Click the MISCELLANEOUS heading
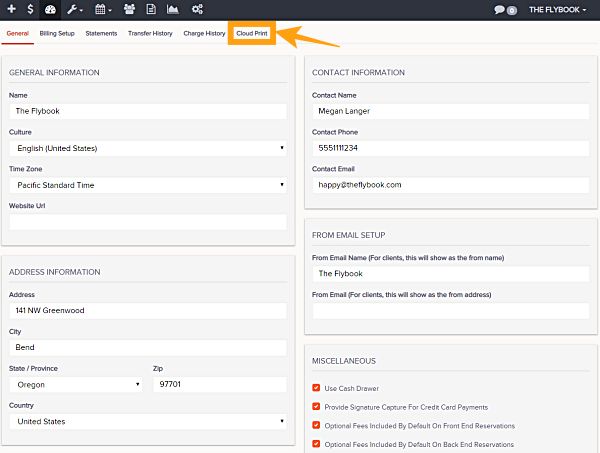Viewport: 600px width, 453px height. [344, 361]
